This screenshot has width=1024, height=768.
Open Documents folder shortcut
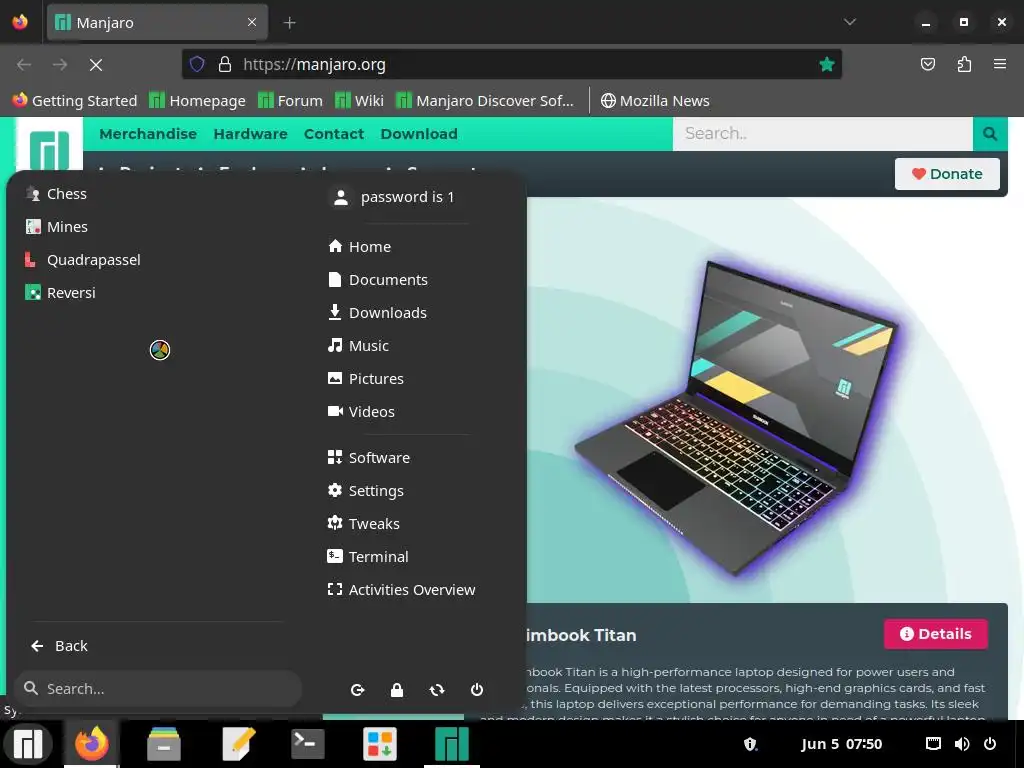[377, 280]
